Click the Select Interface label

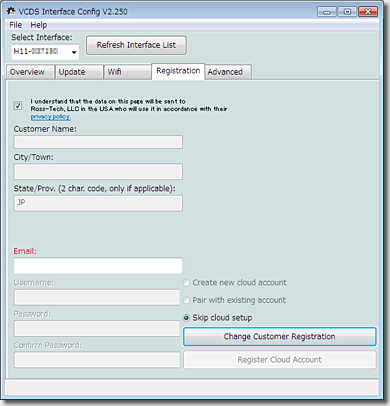click(x=42, y=37)
